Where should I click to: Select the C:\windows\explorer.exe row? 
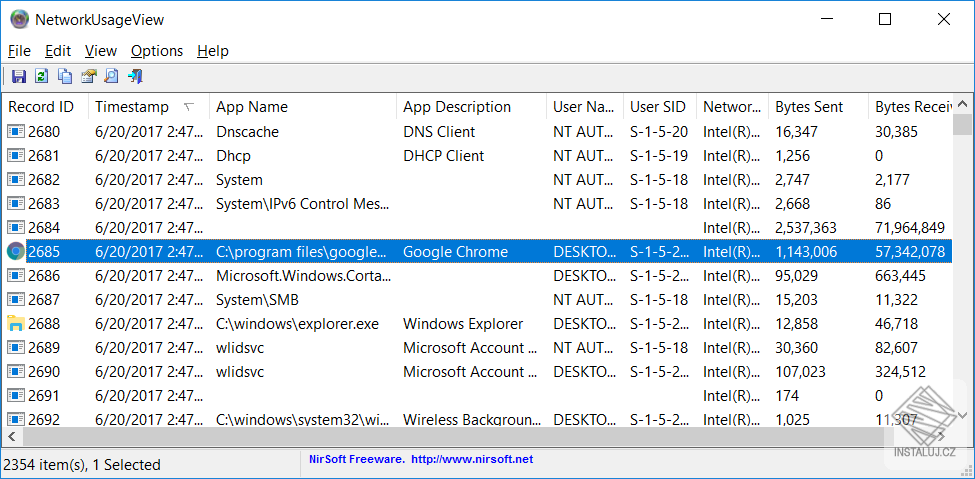[x=478, y=324]
